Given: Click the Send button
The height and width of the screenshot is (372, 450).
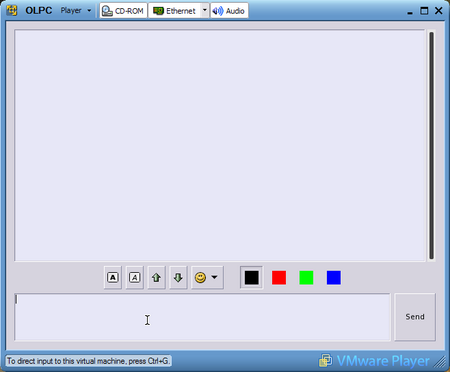Looking at the screenshot, I should [415, 317].
